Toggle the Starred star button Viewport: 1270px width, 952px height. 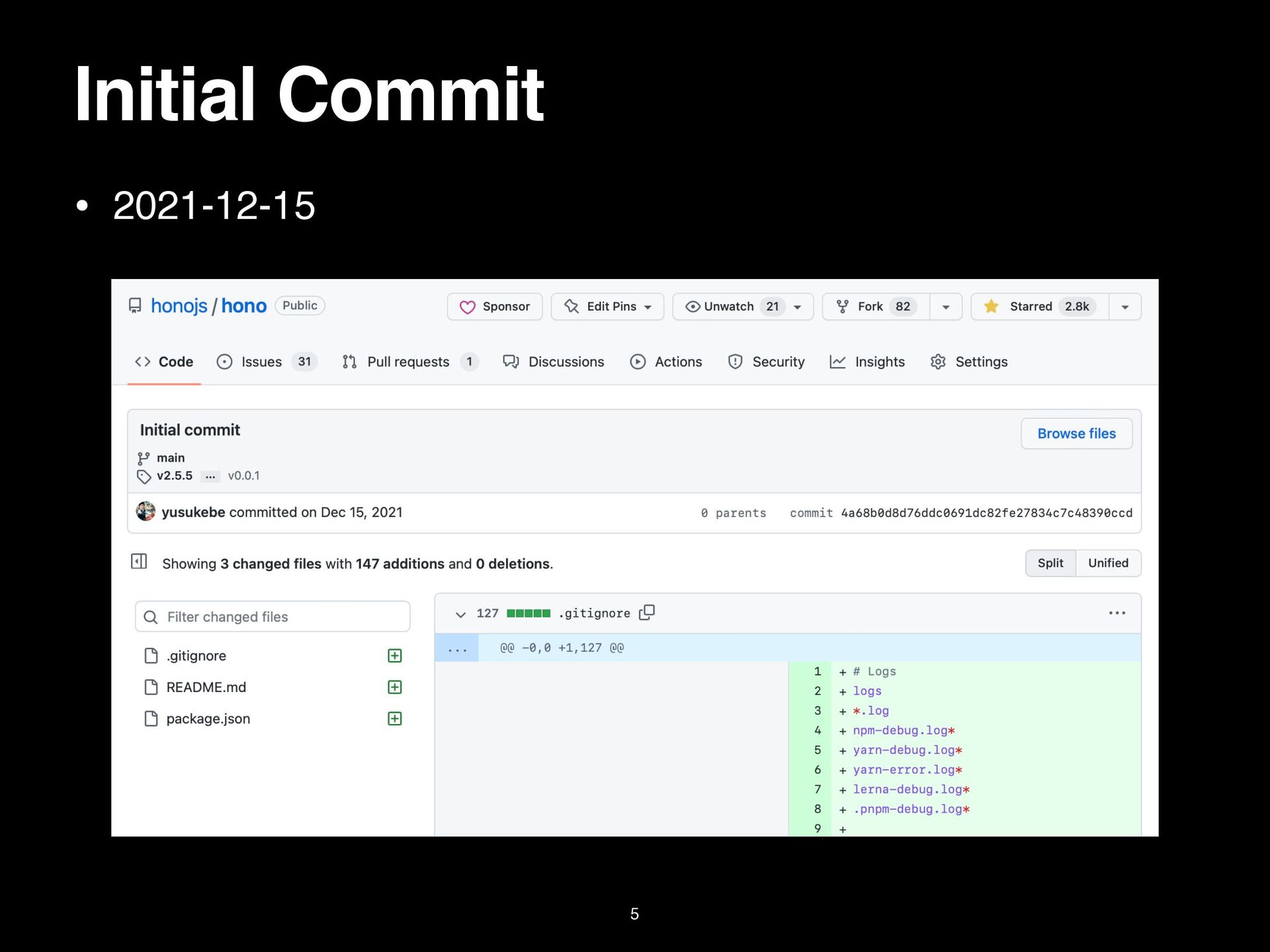pyautogui.click(x=1040, y=307)
